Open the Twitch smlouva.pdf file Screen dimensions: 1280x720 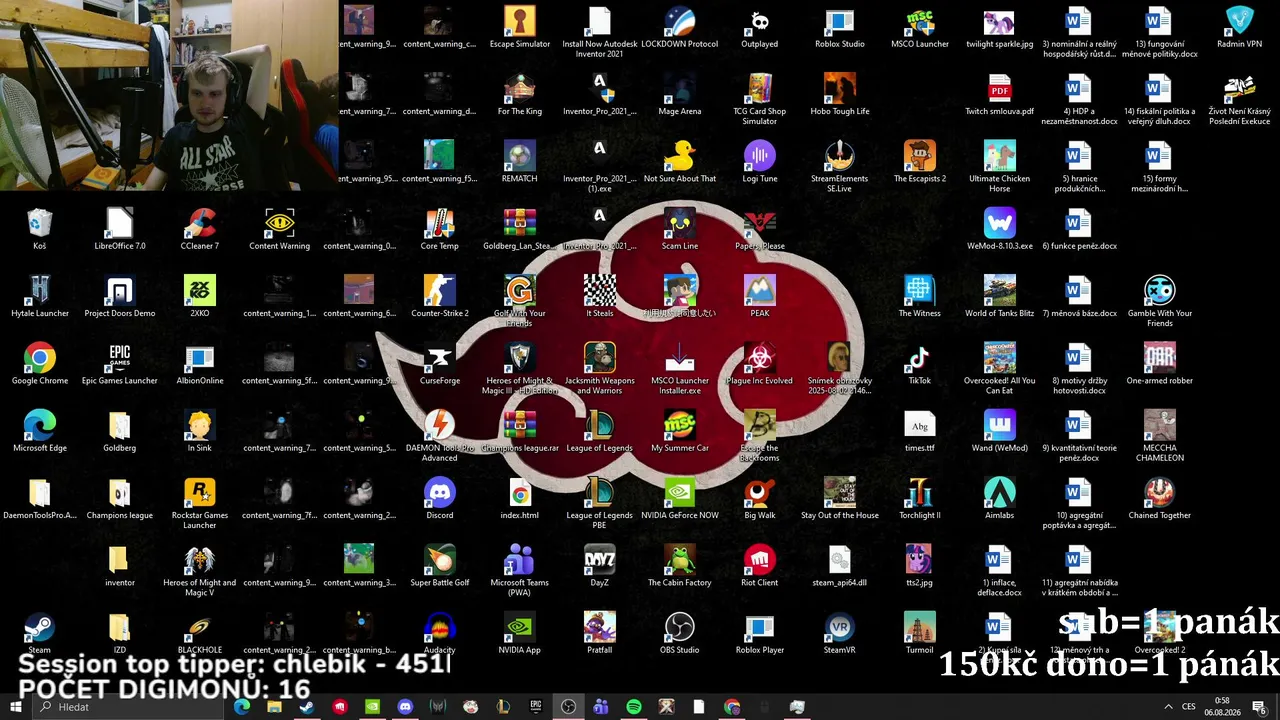click(x=1000, y=89)
